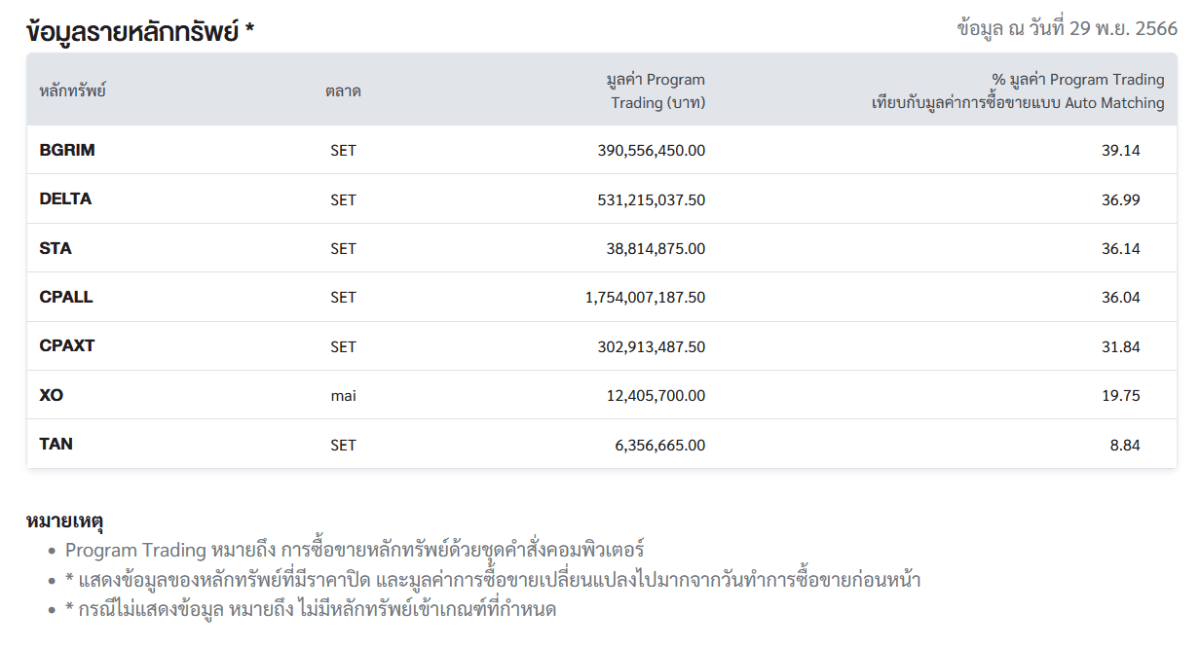This screenshot has height=648, width=1200.
Task: Click the ตลาด column header
Action: point(343,91)
